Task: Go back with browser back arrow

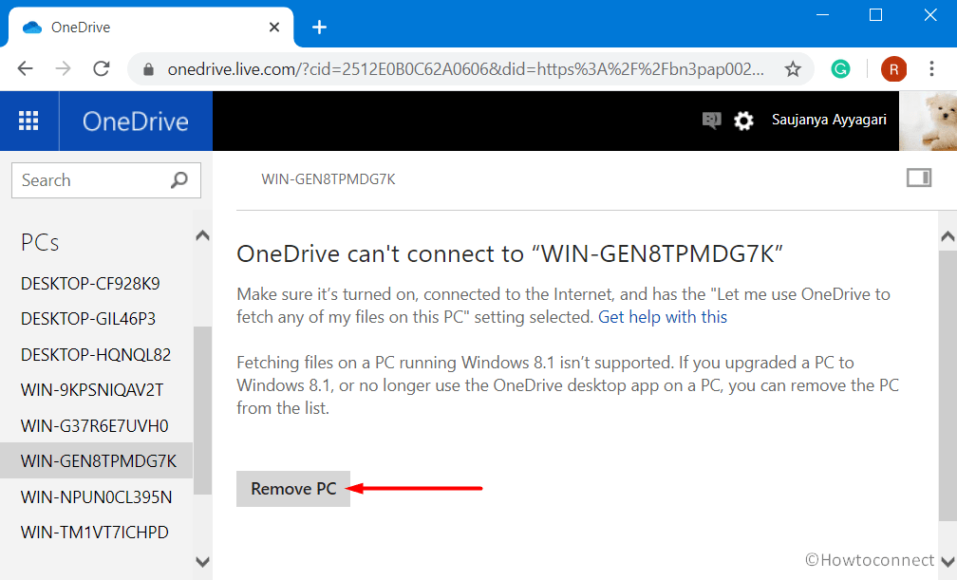Action: point(25,68)
